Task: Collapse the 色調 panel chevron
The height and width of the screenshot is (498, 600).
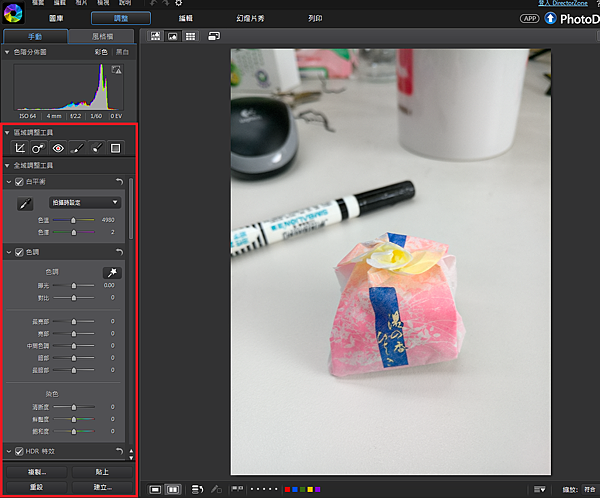Action: [9, 252]
